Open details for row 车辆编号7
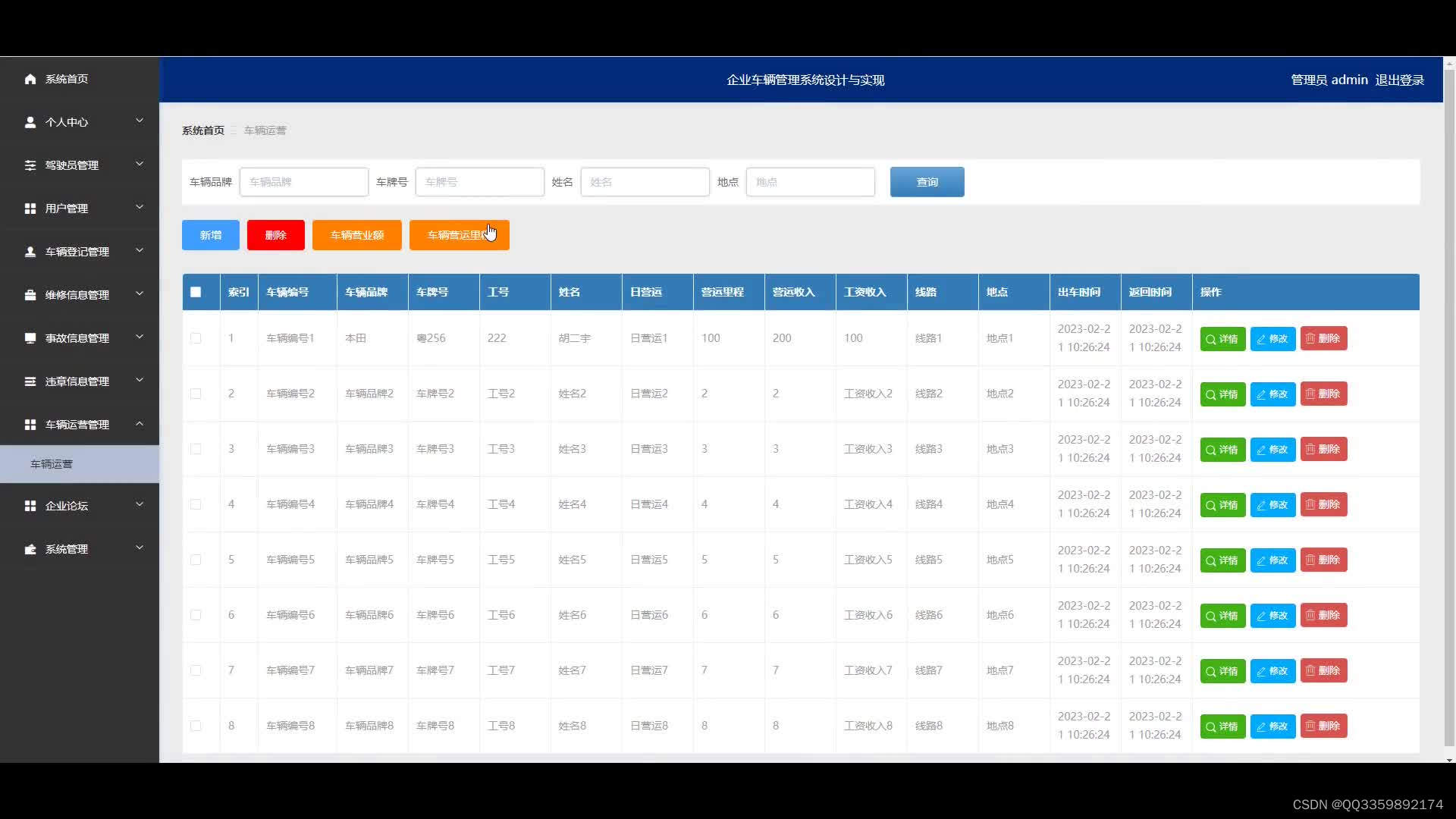Screen dimensions: 1456x819 (x=1222, y=671)
